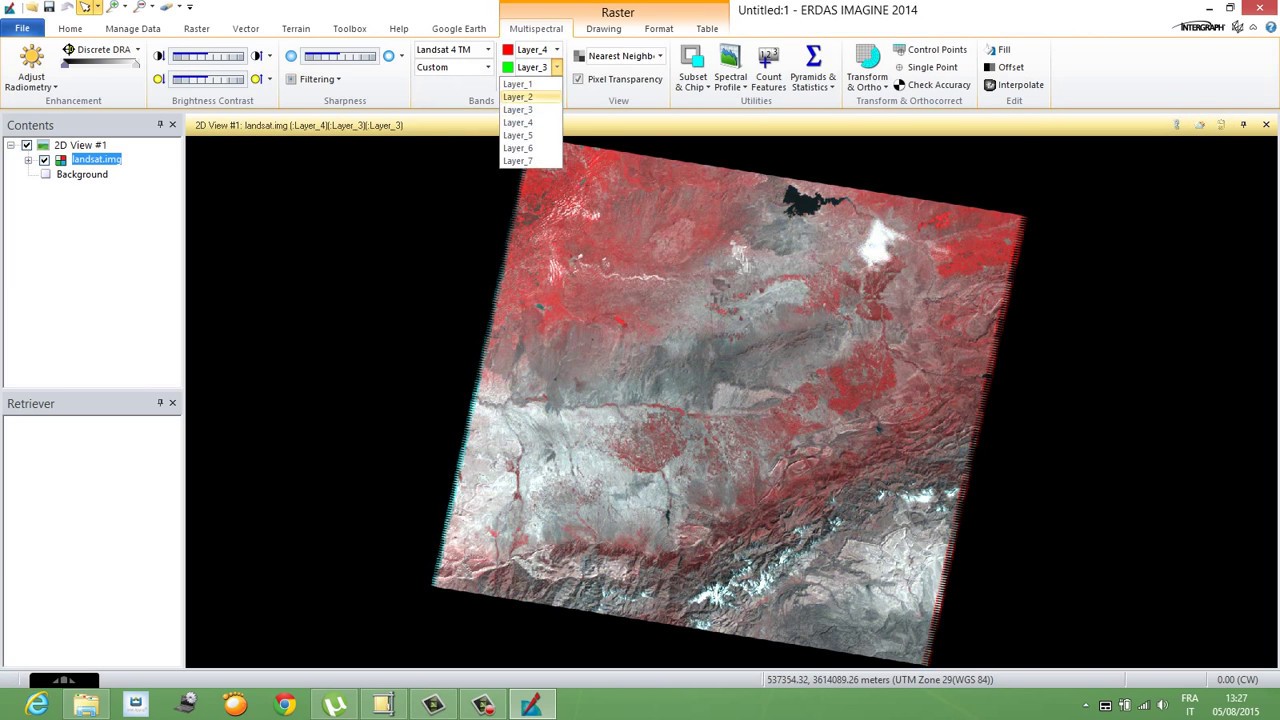Expand the Nearest Neighbor resampling dropdown

659,56
